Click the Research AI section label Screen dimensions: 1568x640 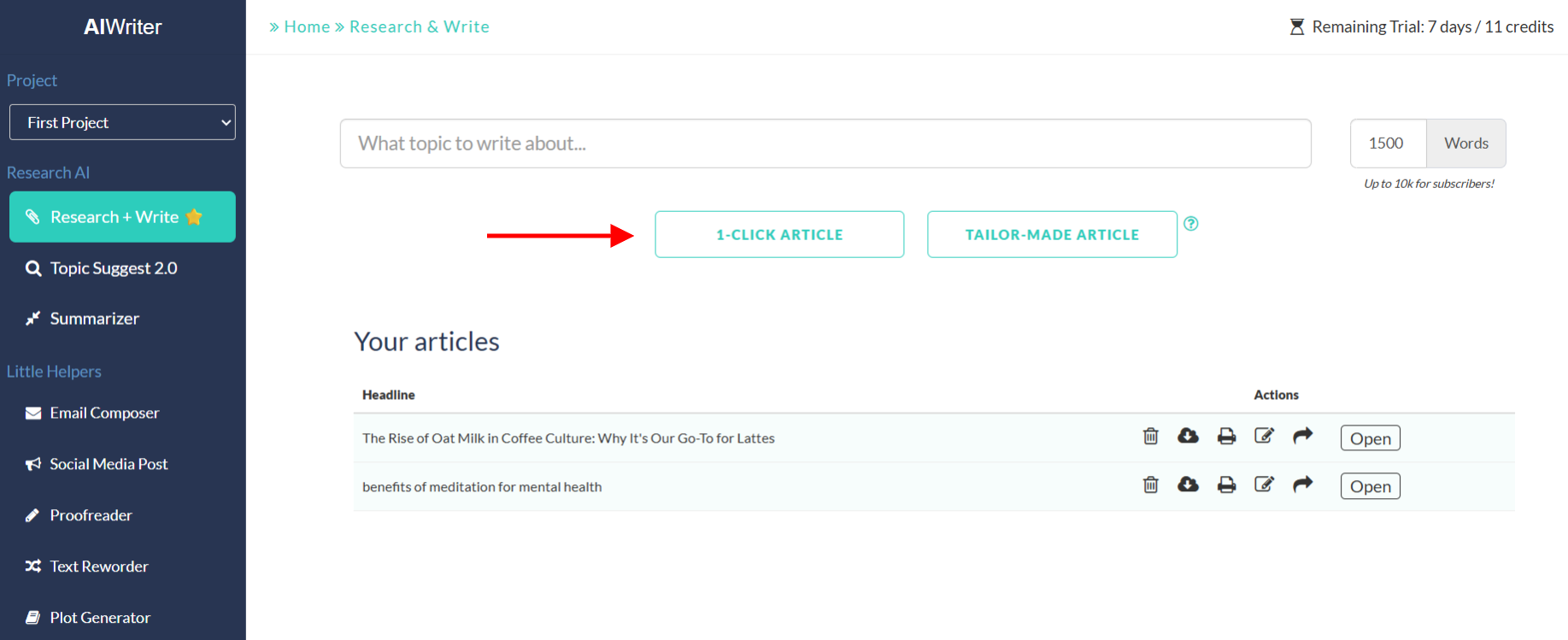pos(48,173)
